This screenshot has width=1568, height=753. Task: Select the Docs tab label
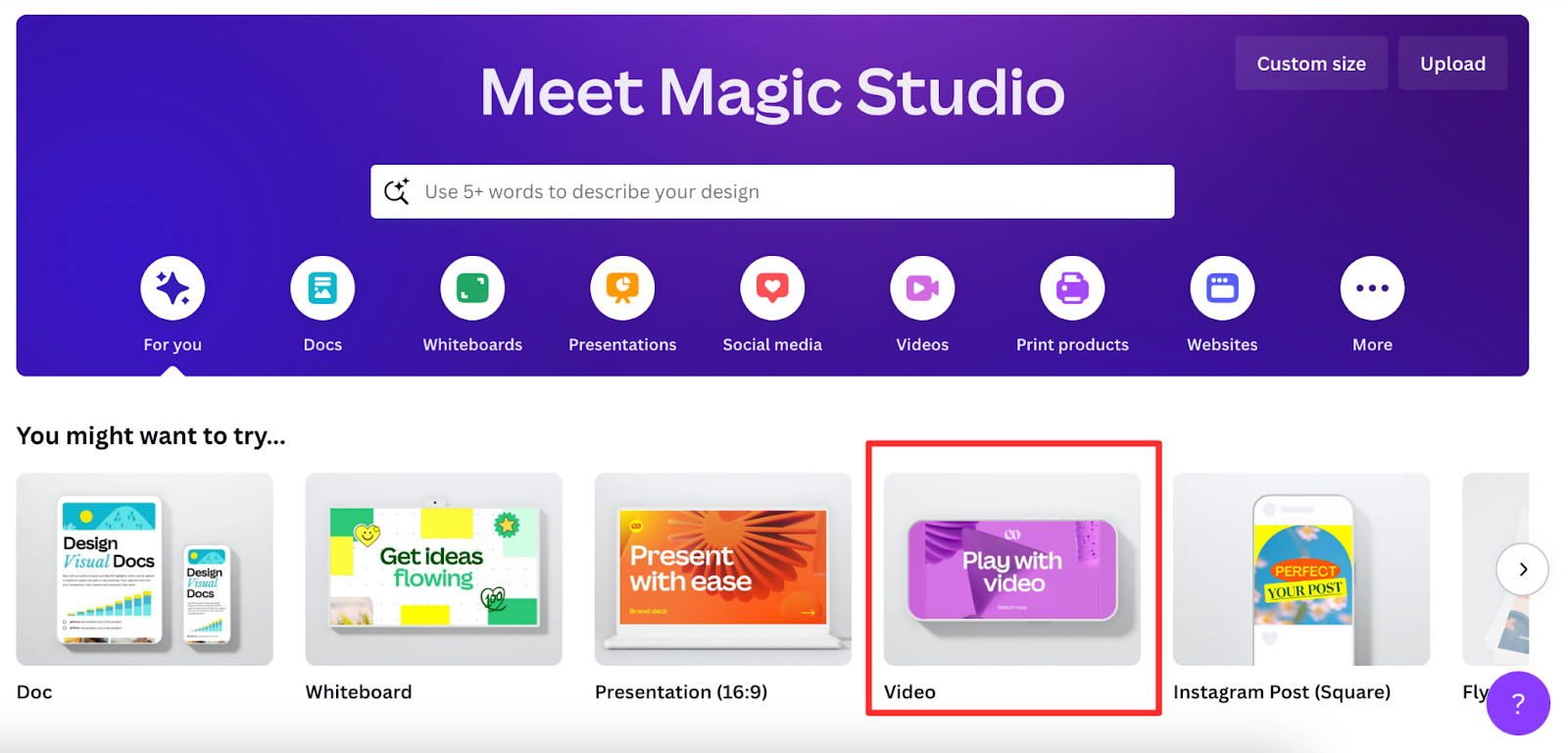coord(322,345)
